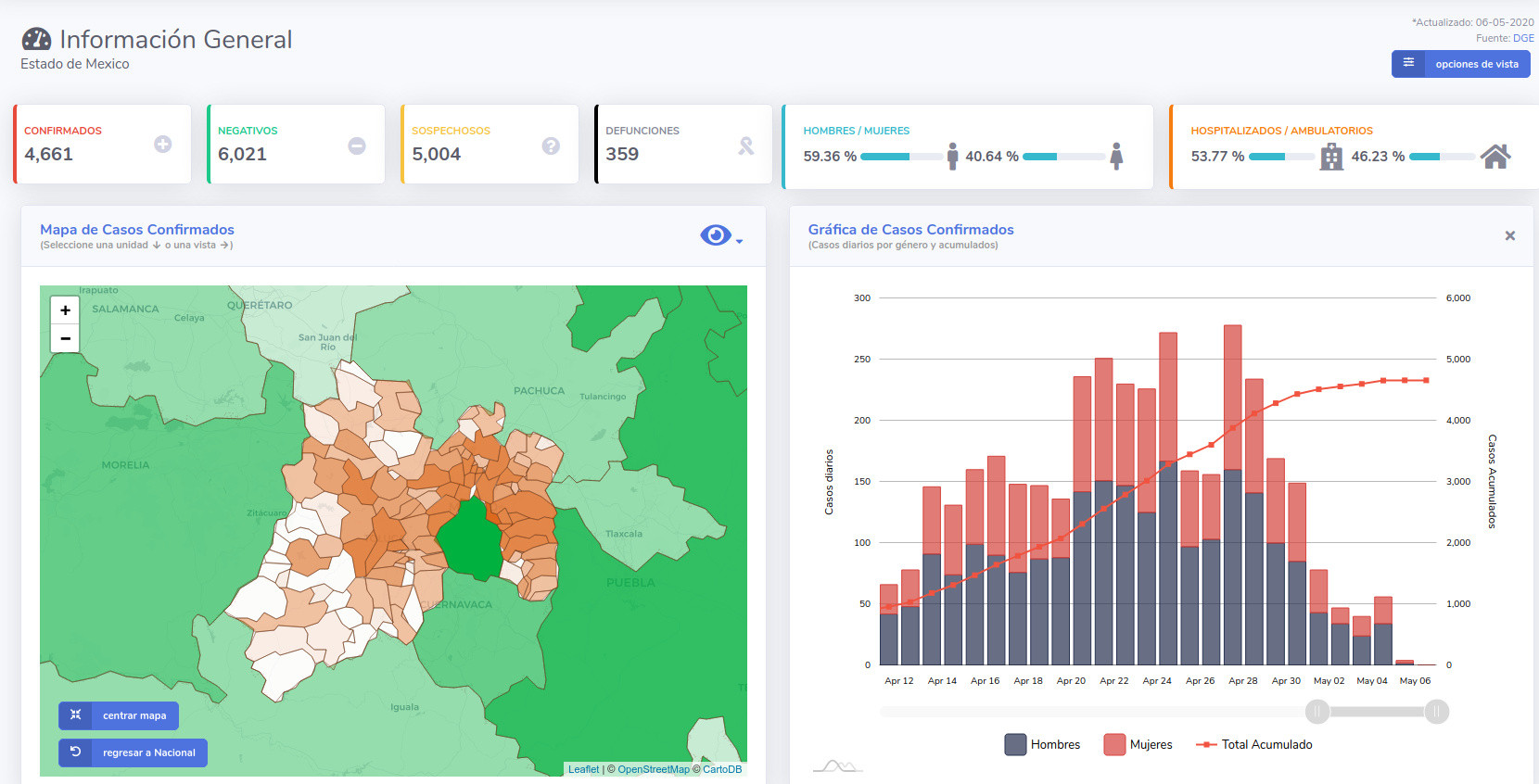The width and height of the screenshot is (1539, 784).
Task: Click the 40.64 % women percentage
Action: (992, 157)
